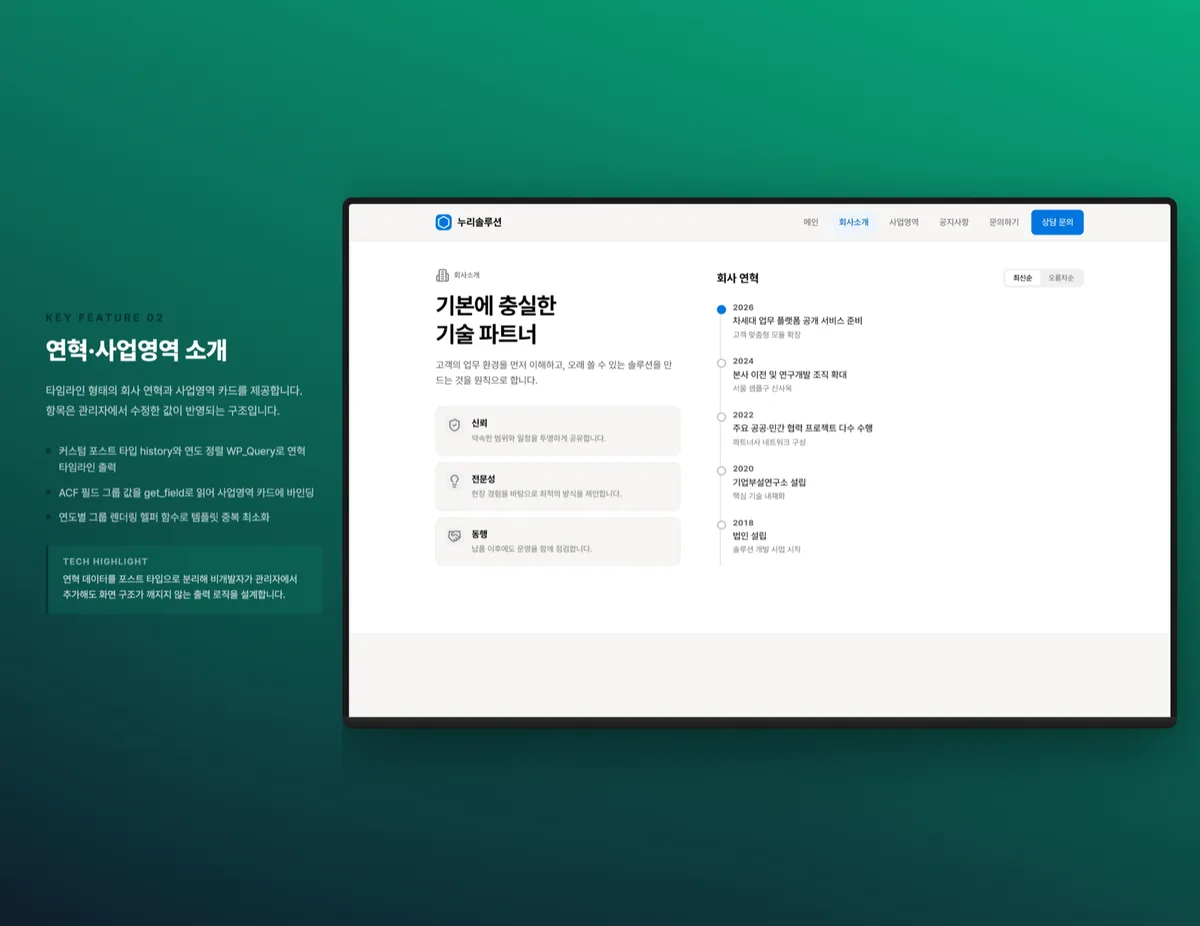Click the 전문성 card title
1200x926 pixels.
click(x=483, y=480)
